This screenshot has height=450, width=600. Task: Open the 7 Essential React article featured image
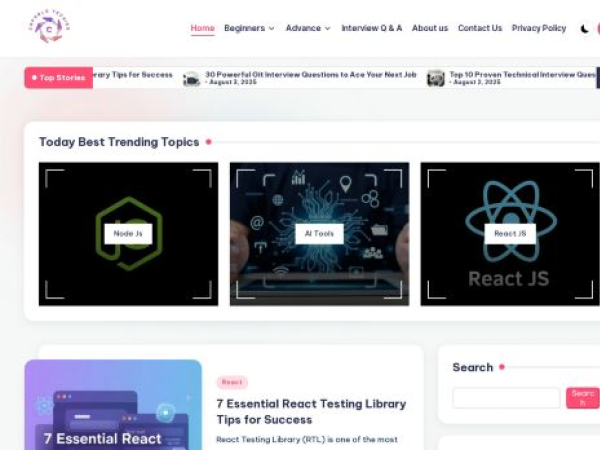pos(113,405)
